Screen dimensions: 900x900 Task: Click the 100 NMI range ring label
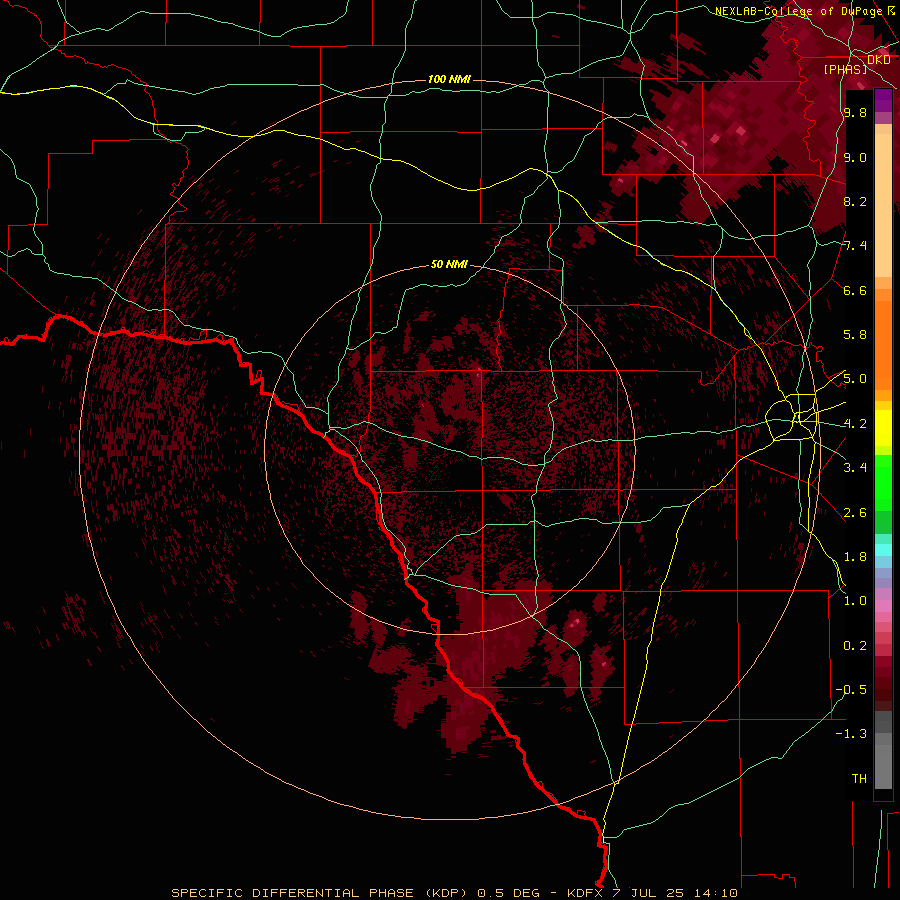pyautogui.click(x=449, y=79)
